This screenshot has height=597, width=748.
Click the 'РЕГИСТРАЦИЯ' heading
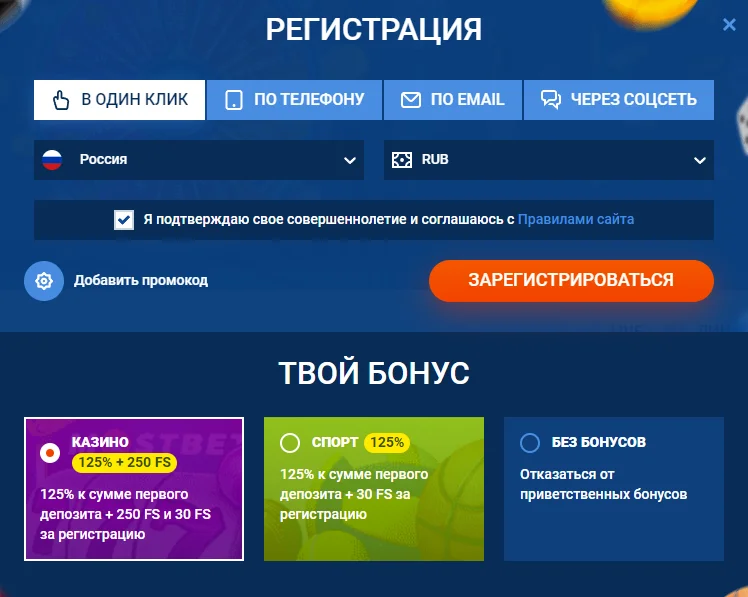[374, 29]
